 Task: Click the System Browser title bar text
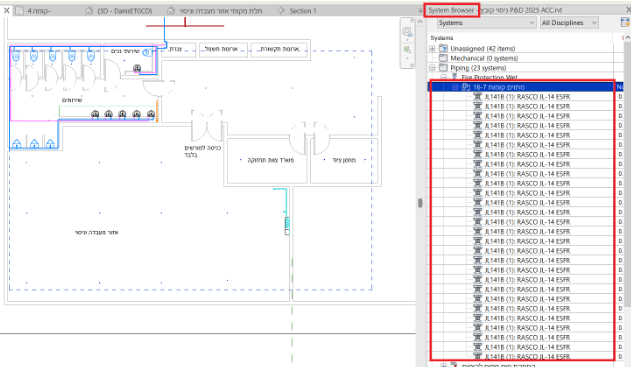(x=451, y=10)
